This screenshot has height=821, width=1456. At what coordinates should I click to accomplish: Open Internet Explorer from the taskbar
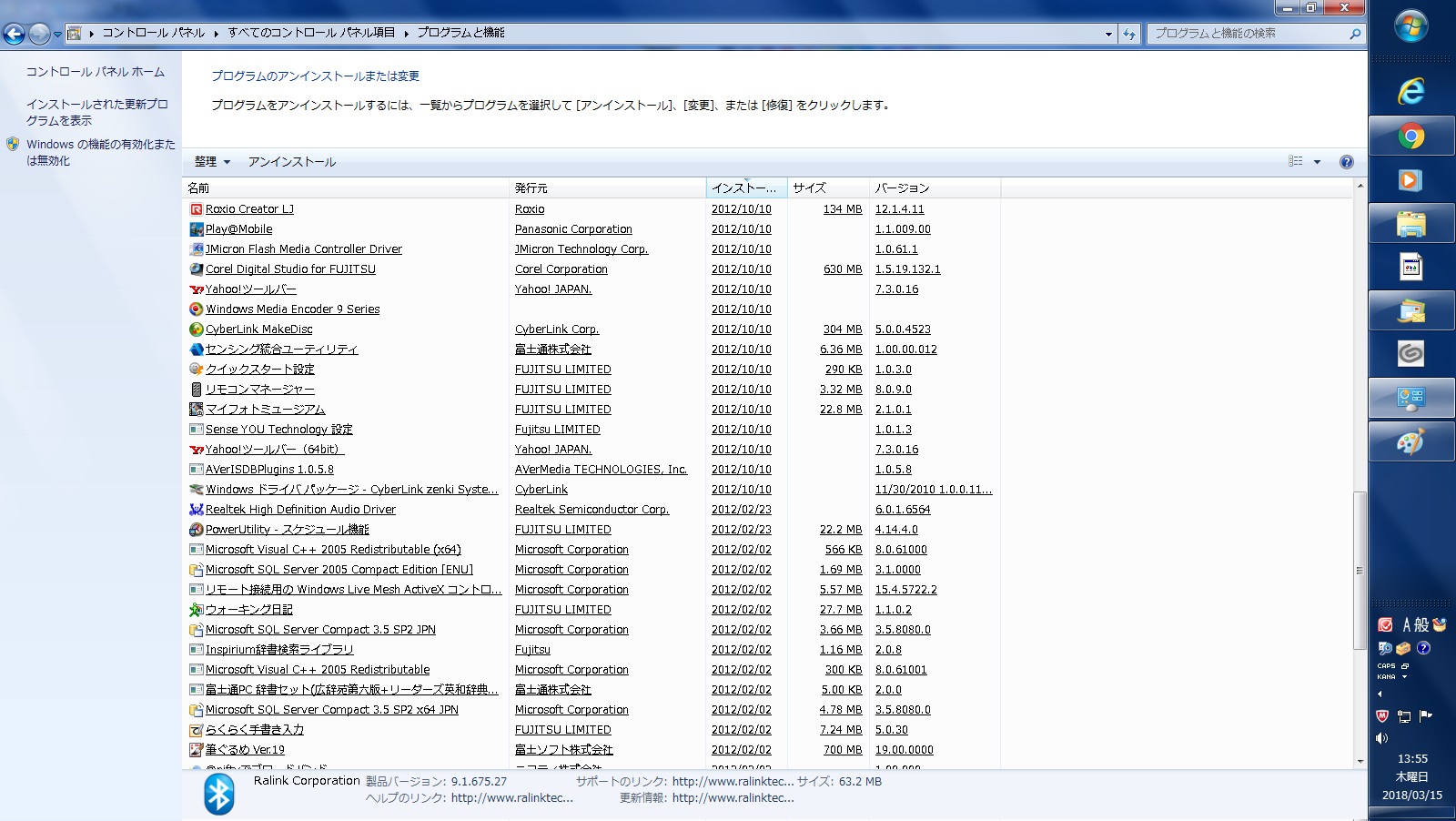[x=1410, y=91]
